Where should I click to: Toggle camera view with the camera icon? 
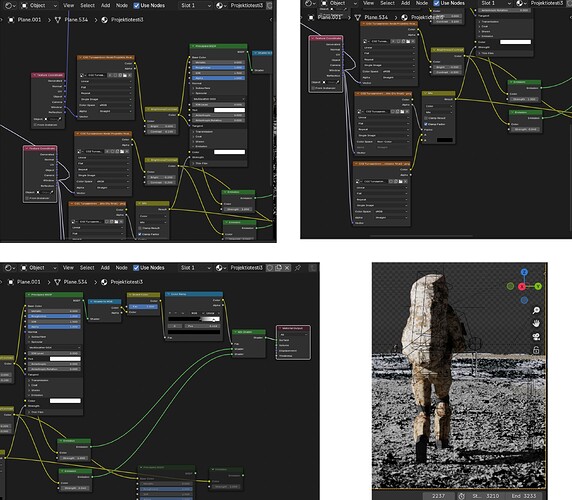[536, 337]
